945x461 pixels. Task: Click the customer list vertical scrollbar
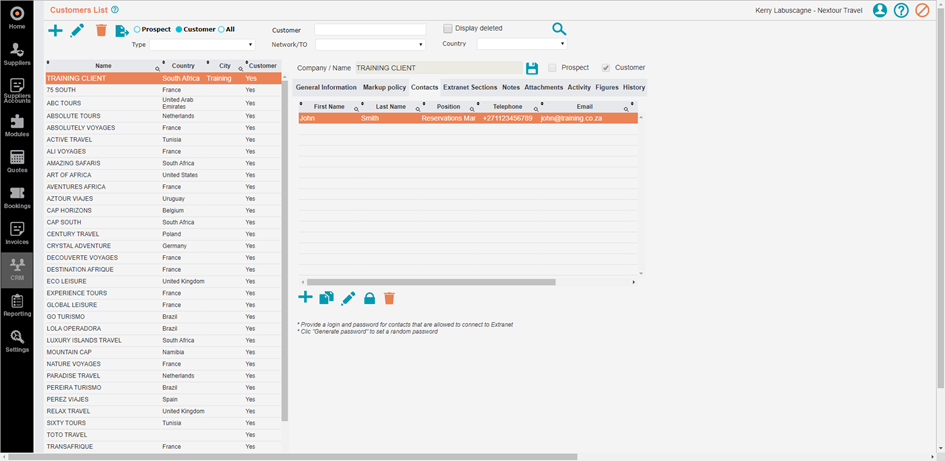click(x=285, y=250)
